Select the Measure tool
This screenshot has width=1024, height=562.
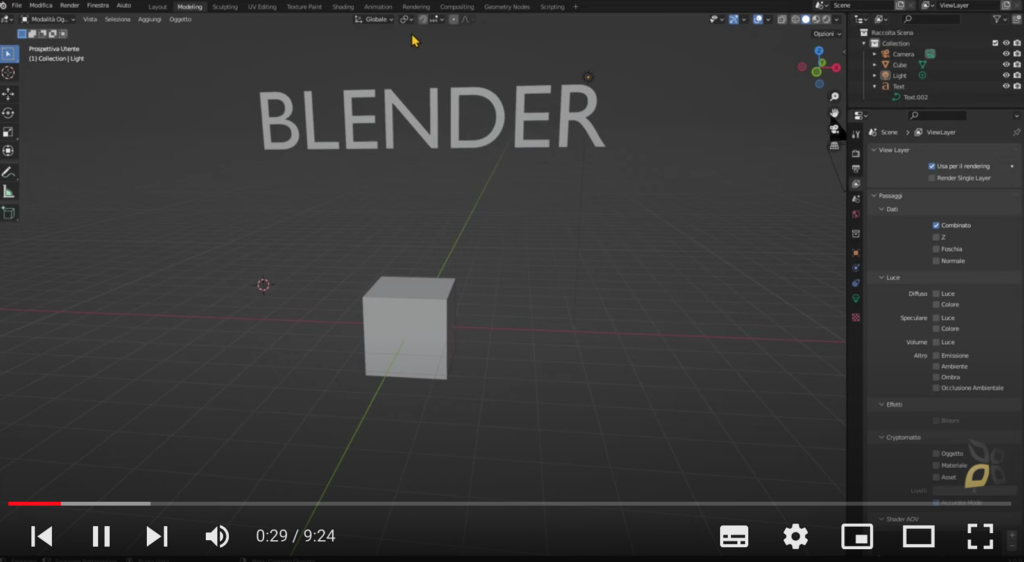(x=8, y=191)
